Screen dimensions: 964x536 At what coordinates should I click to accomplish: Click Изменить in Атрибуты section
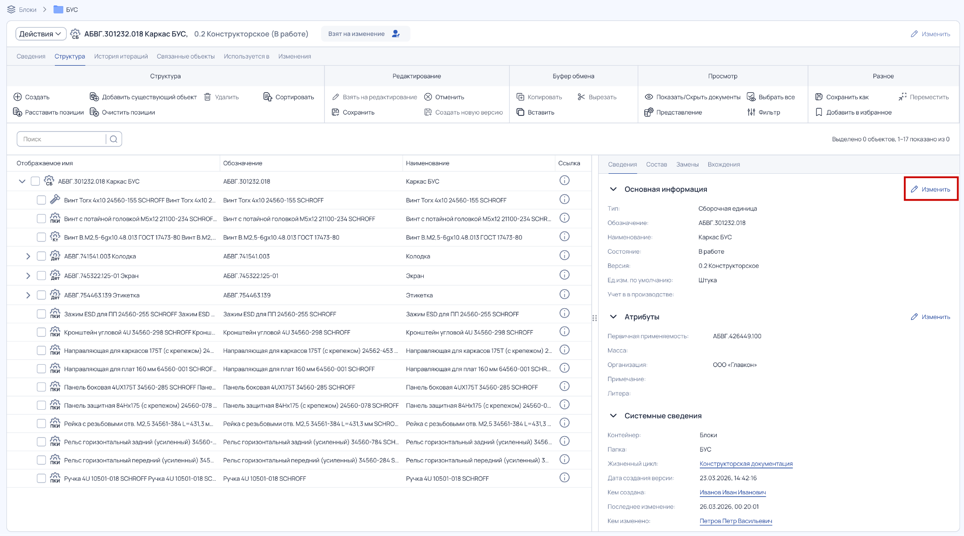(930, 317)
